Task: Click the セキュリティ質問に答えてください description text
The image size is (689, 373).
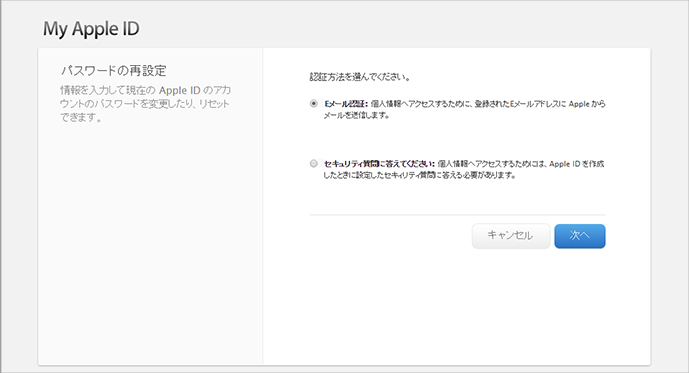Action: point(464,169)
